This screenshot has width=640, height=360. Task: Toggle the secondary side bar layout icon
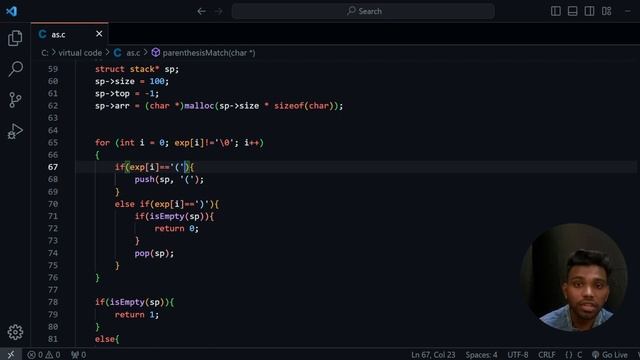(589, 11)
